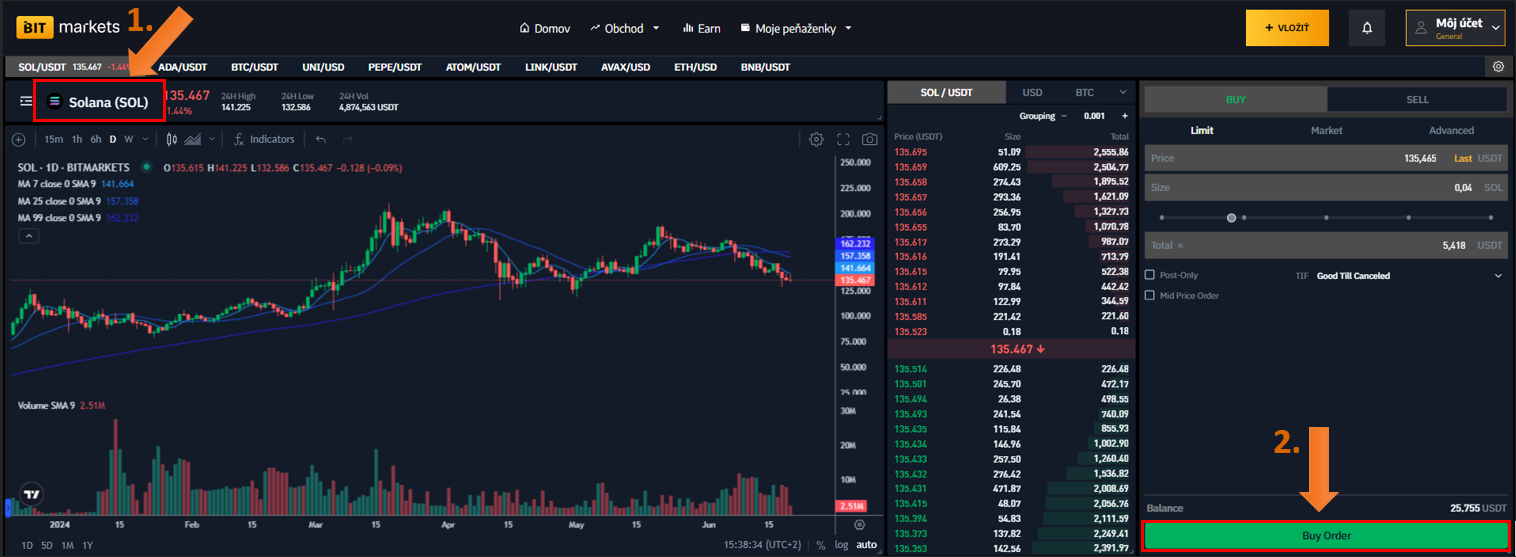This screenshot has height=557, width=1516.
Task: Click the order size percentage slider handle
Action: (x=1231, y=217)
